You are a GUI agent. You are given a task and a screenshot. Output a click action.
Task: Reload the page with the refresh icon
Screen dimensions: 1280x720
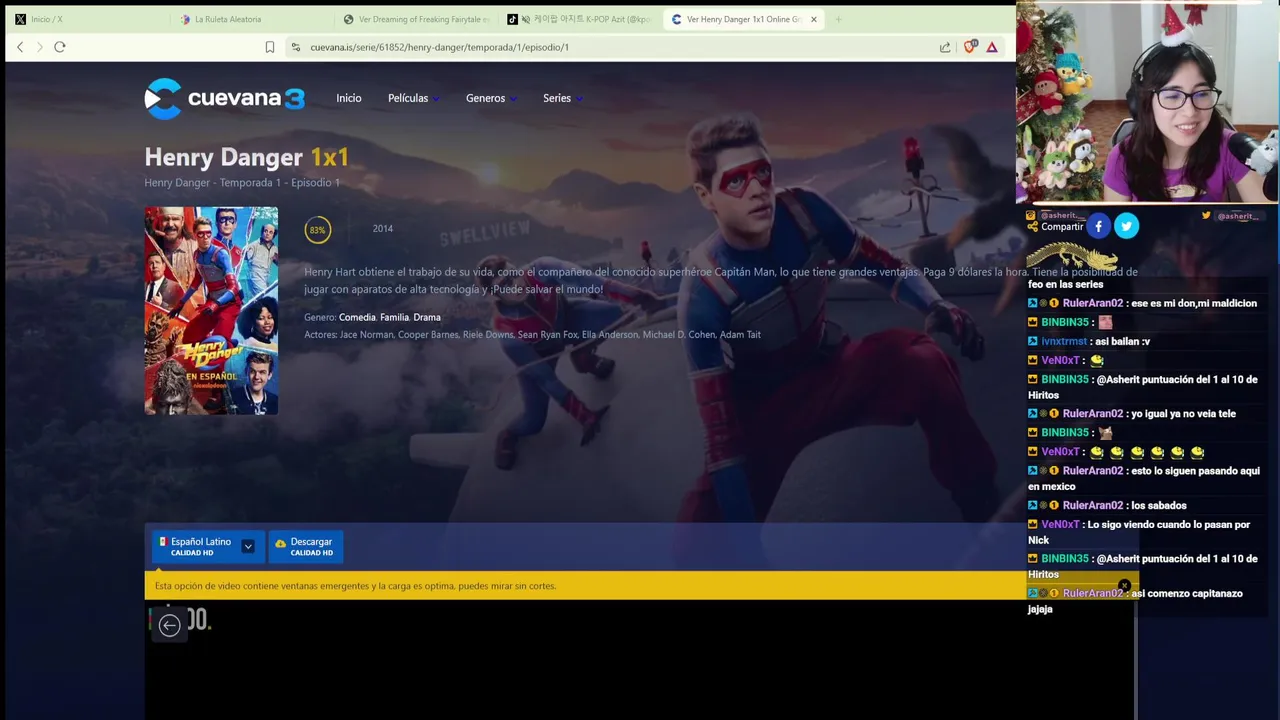tap(60, 47)
